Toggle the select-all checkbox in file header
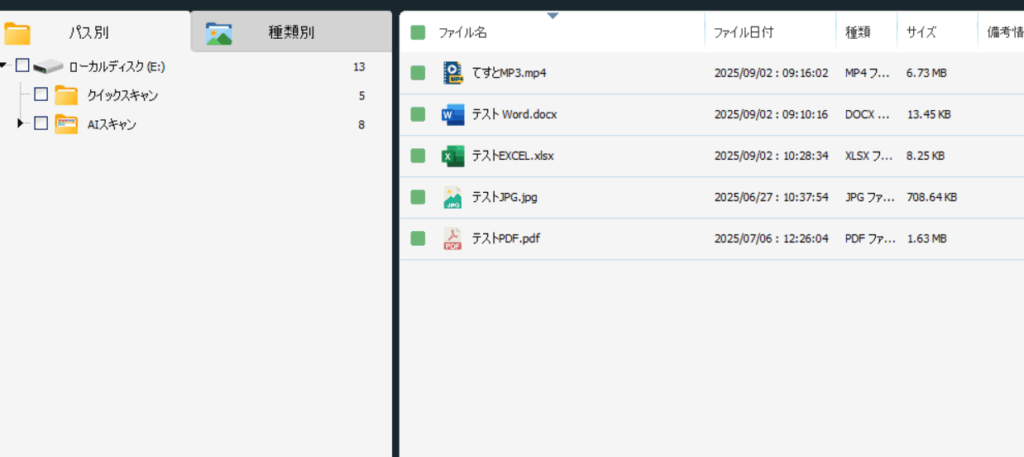 [x=418, y=33]
